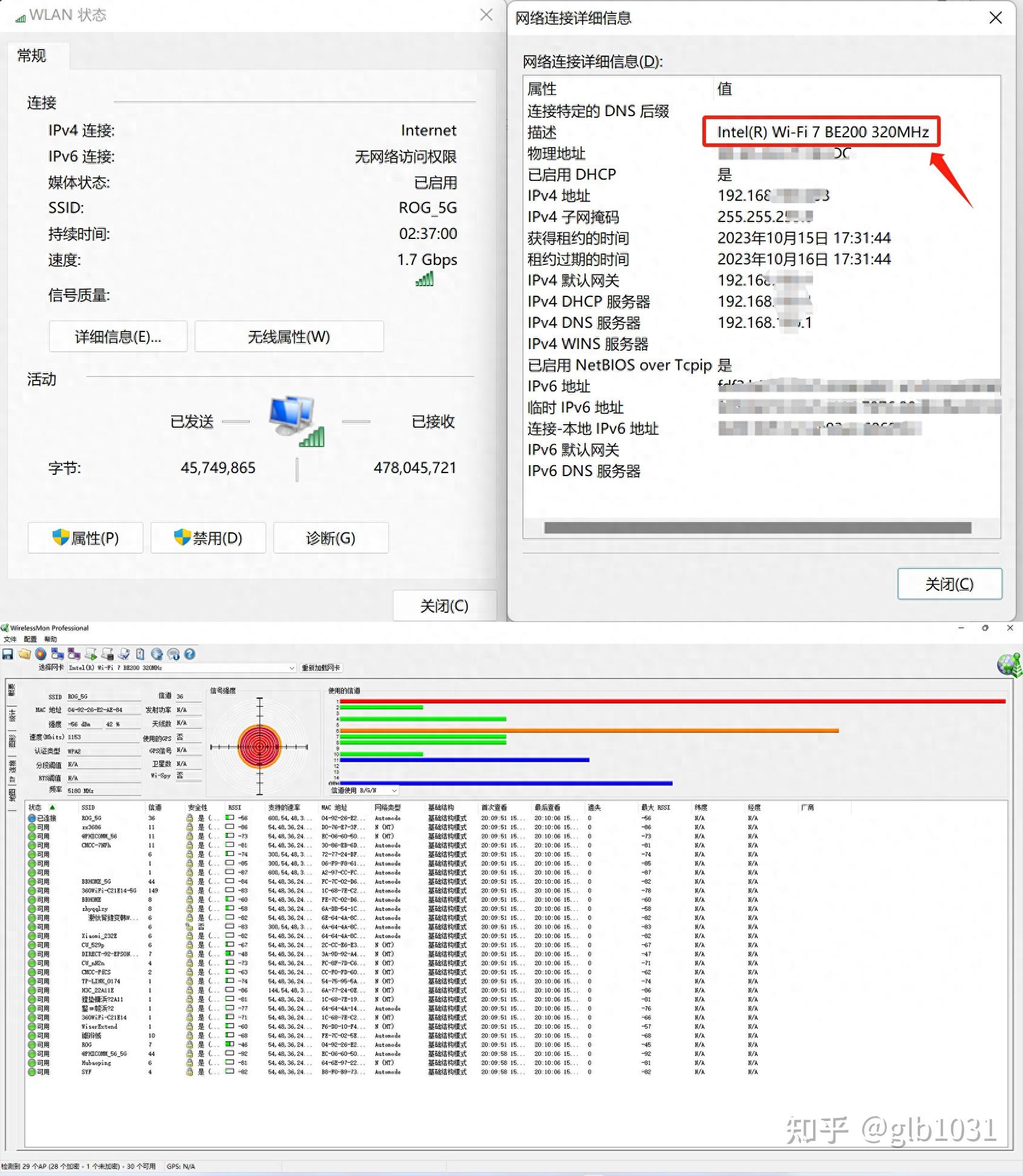Image resolution: width=1023 pixels, height=1176 pixels.
Task: Click the blue networked computers toolbar icon
Action: pyautogui.click(x=57, y=654)
